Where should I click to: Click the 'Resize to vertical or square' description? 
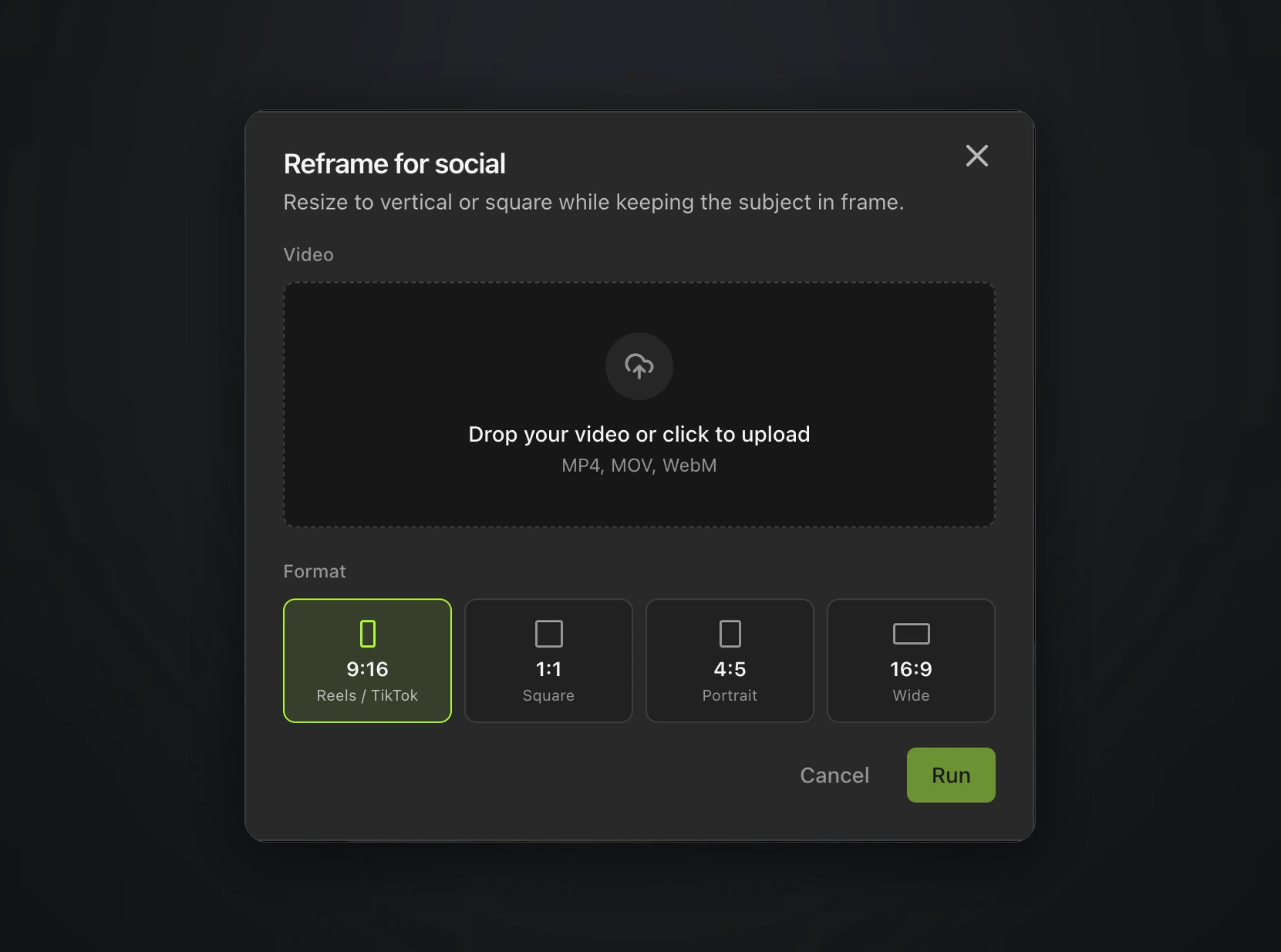[x=593, y=202]
